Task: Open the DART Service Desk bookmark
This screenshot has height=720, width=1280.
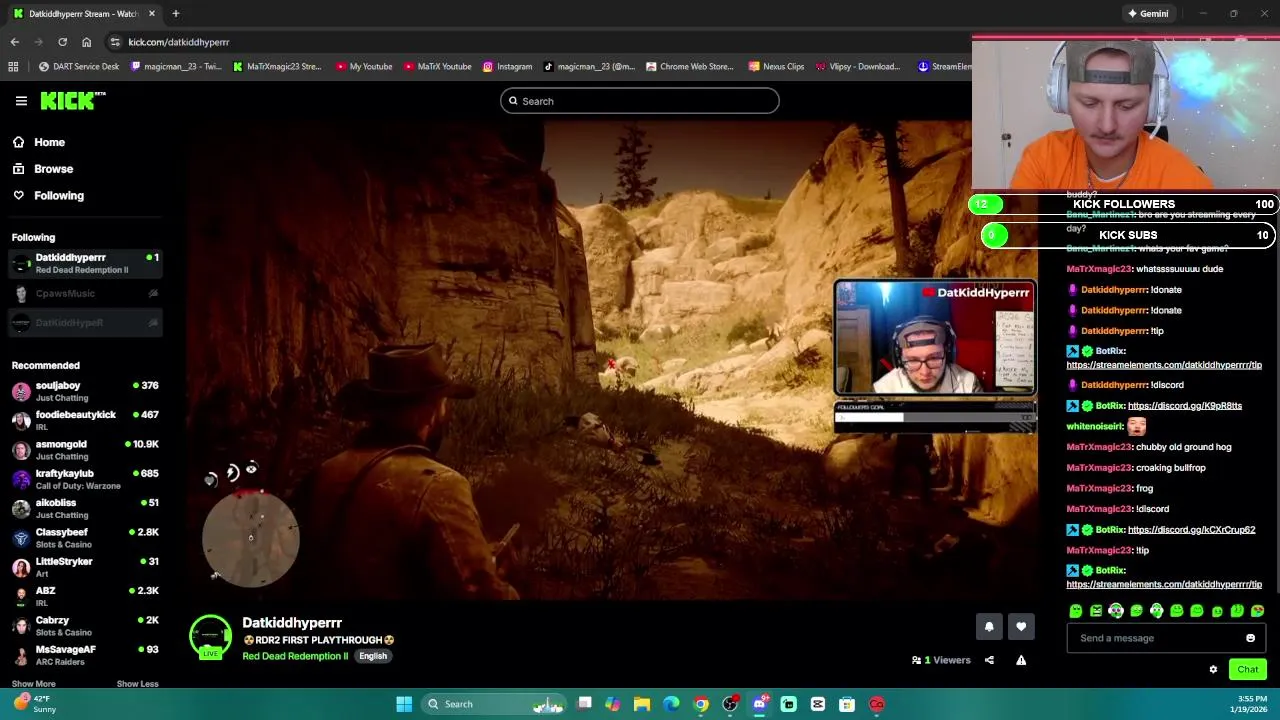Action: pyautogui.click(x=78, y=67)
